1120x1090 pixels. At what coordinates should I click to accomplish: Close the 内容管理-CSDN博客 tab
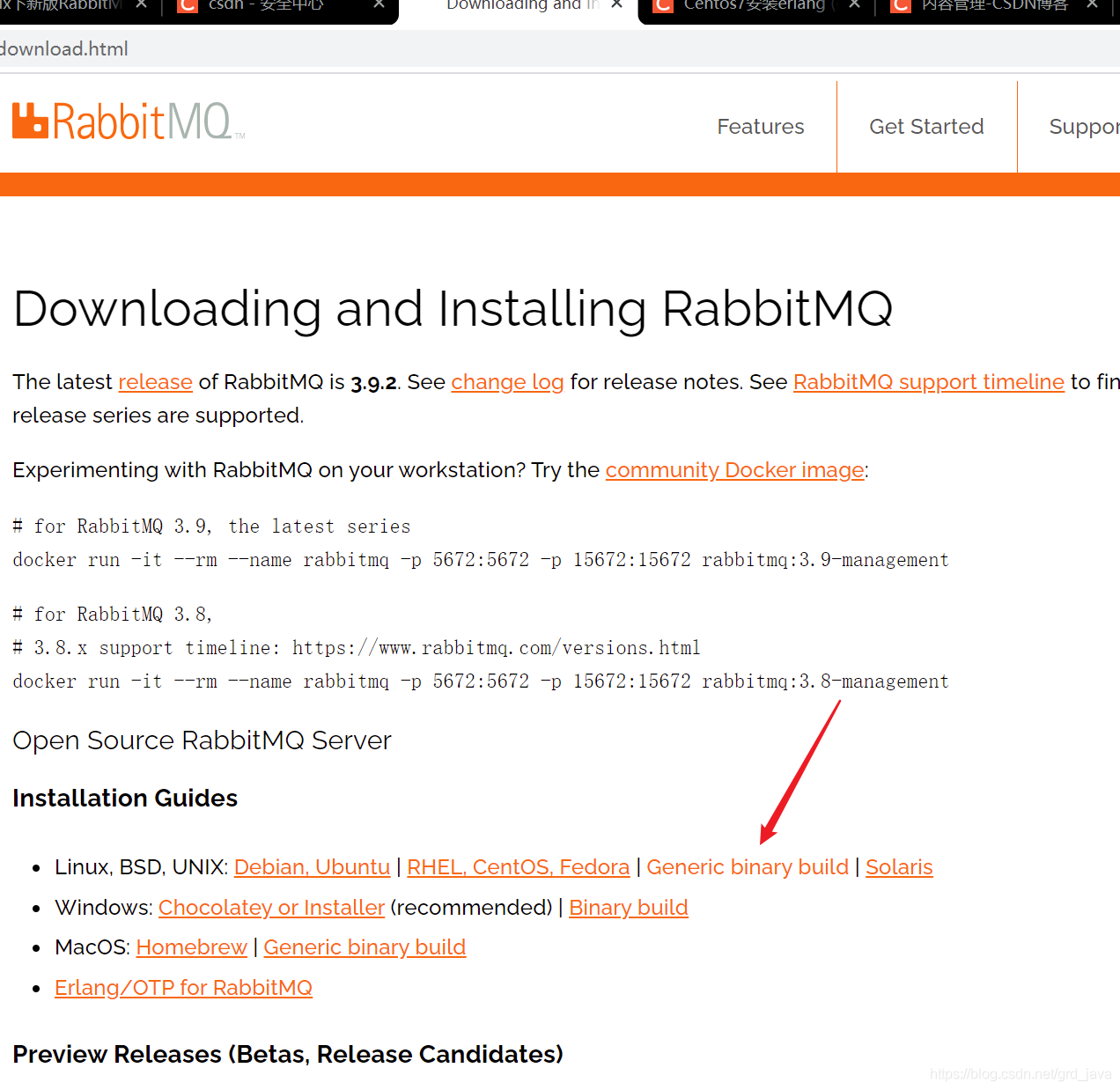coord(1092,4)
